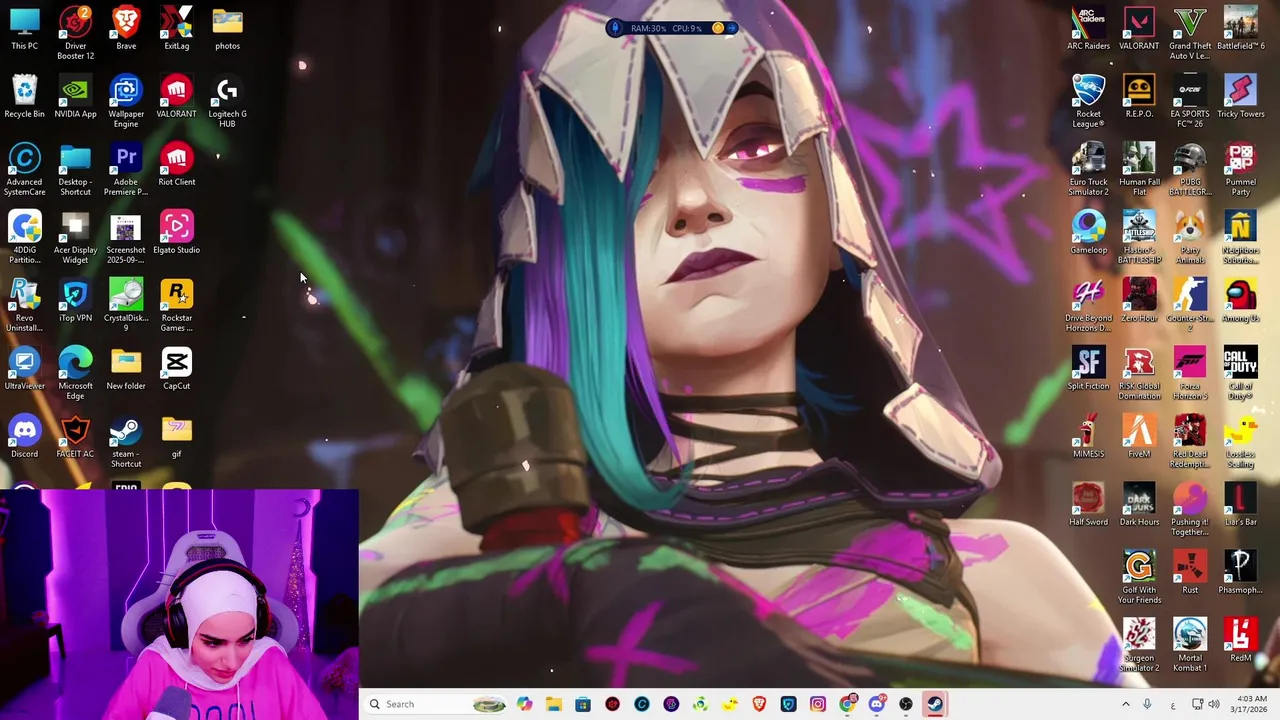This screenshot has height=720, width=1280.
Task: Select the Party Animals icon
Action: click(1190, 236)
